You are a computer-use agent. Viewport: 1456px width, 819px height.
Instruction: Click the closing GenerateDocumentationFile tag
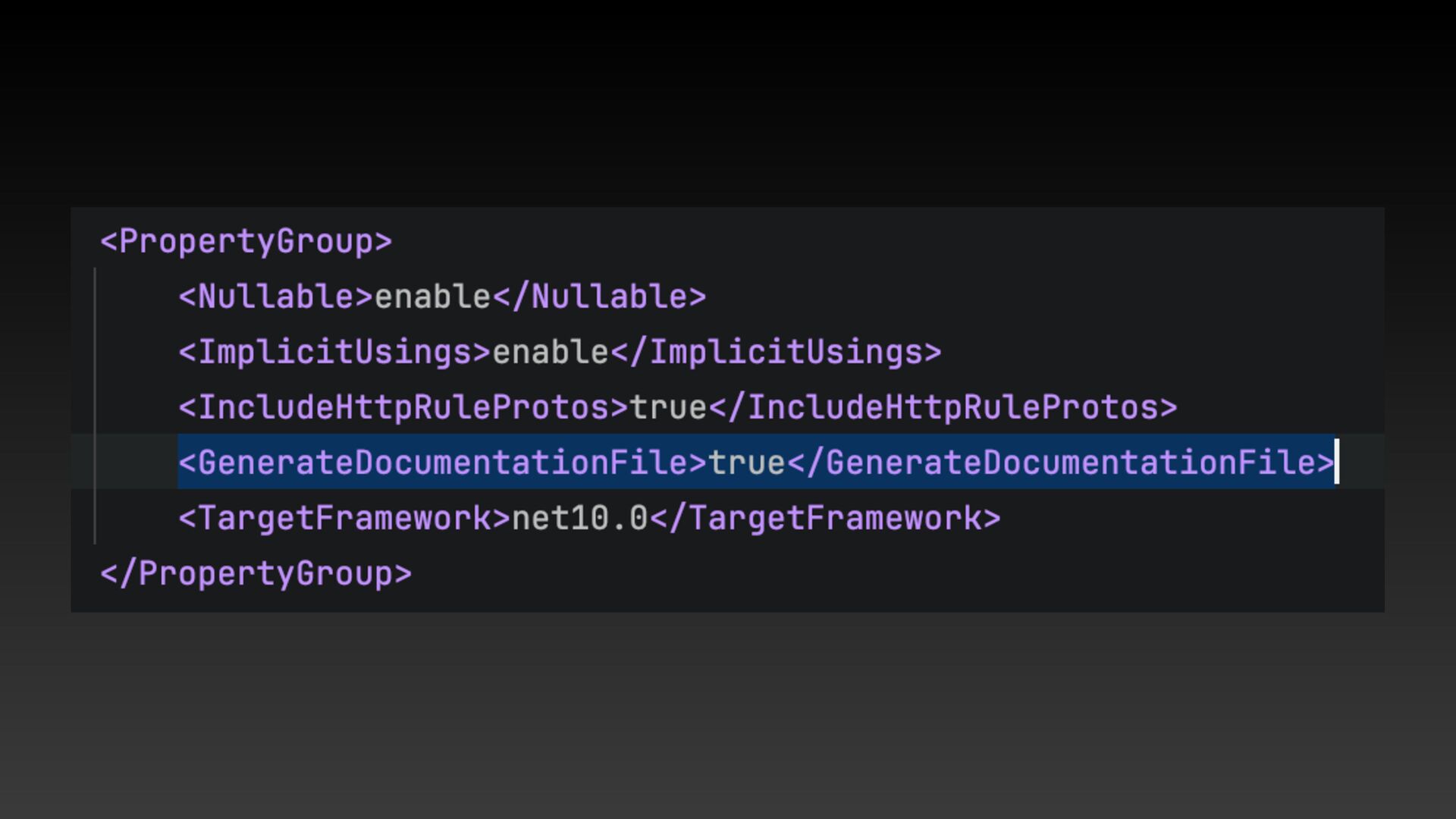coord(1060,463)
